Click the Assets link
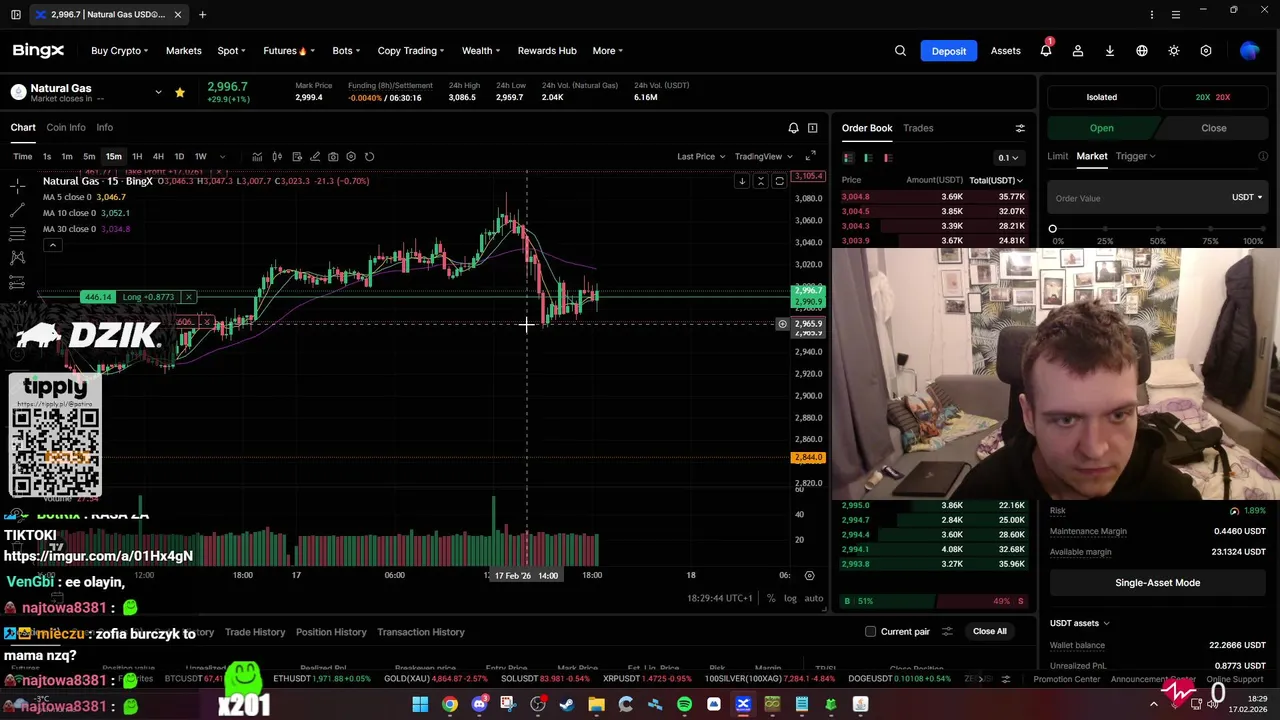The image size is (1280, 720). point(1005,51)
